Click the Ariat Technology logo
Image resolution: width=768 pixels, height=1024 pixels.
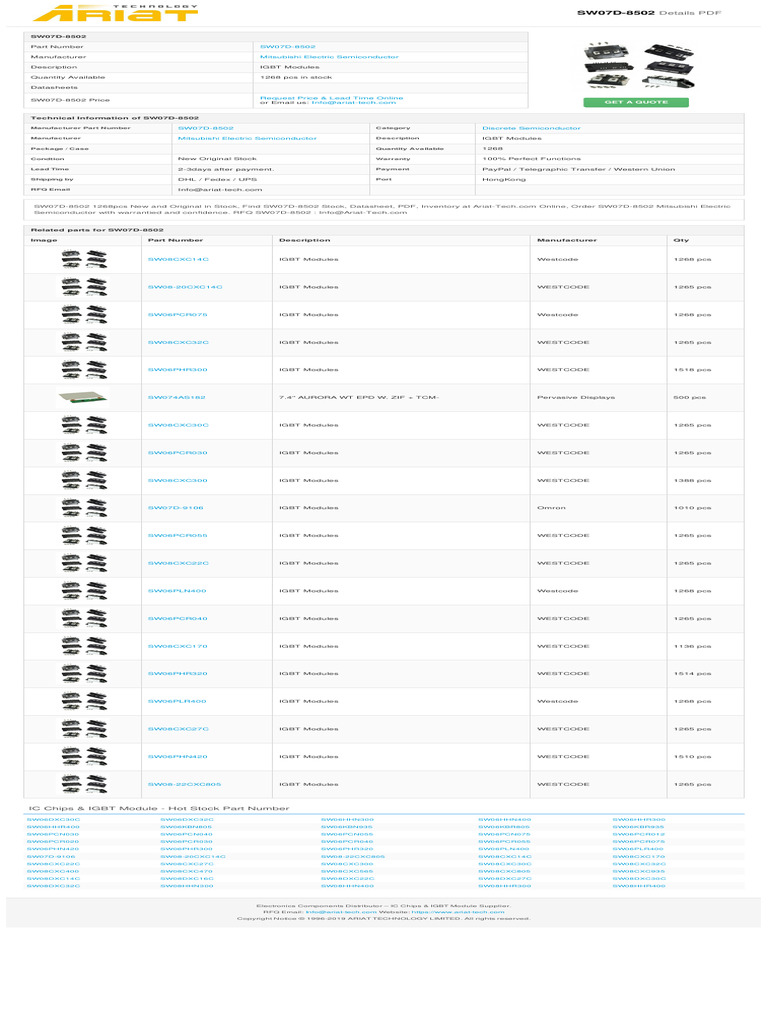(116, 12)
